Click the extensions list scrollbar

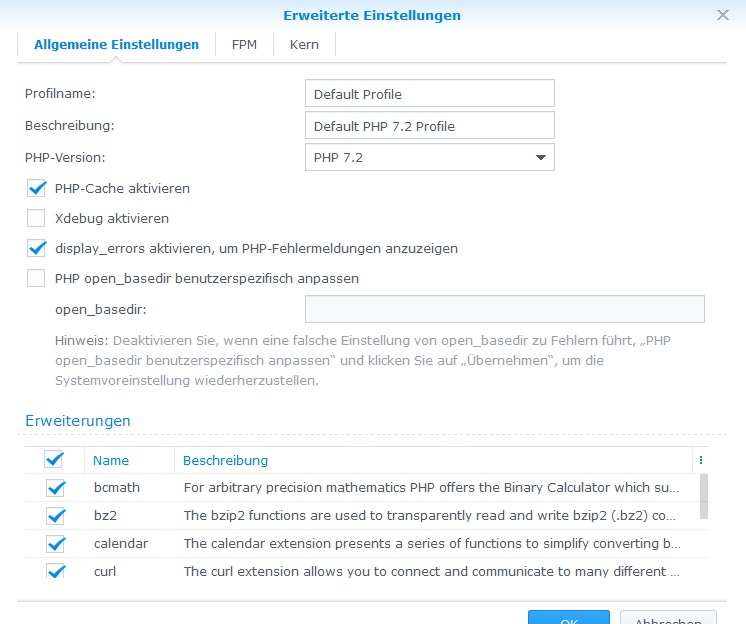pyautogui.click(x=704, y=497)
